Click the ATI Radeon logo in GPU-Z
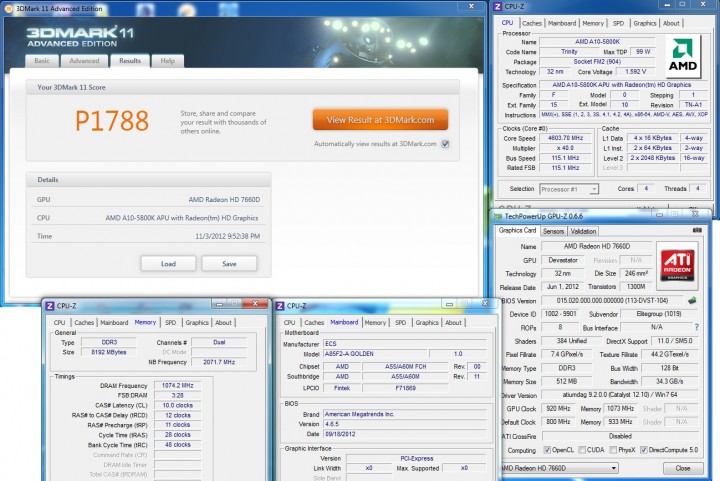This screenshot has width=720, height=481. (677, 266)
